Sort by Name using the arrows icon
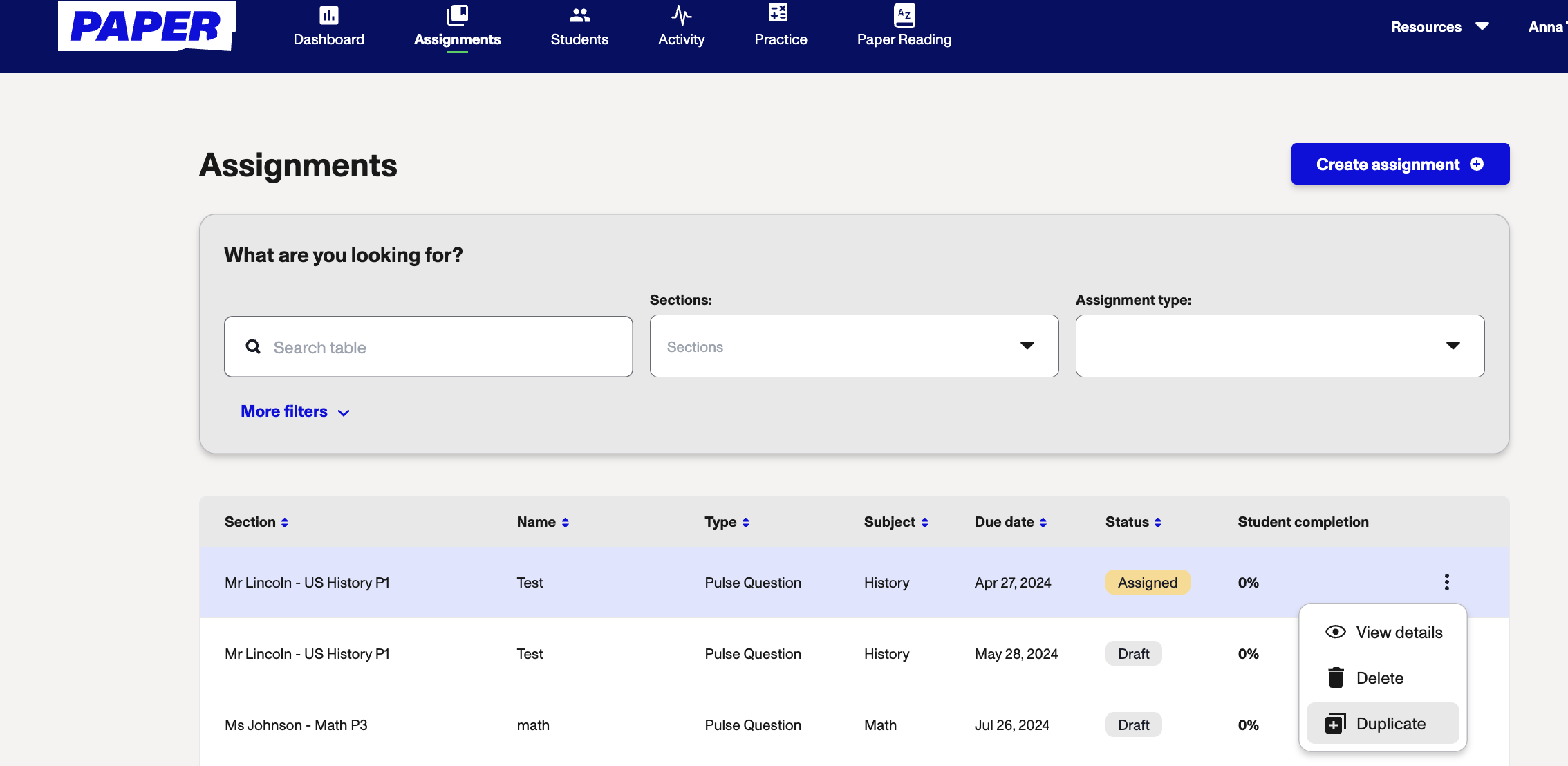The width and height of the screenshot is (1568, 766). [565, 523]
